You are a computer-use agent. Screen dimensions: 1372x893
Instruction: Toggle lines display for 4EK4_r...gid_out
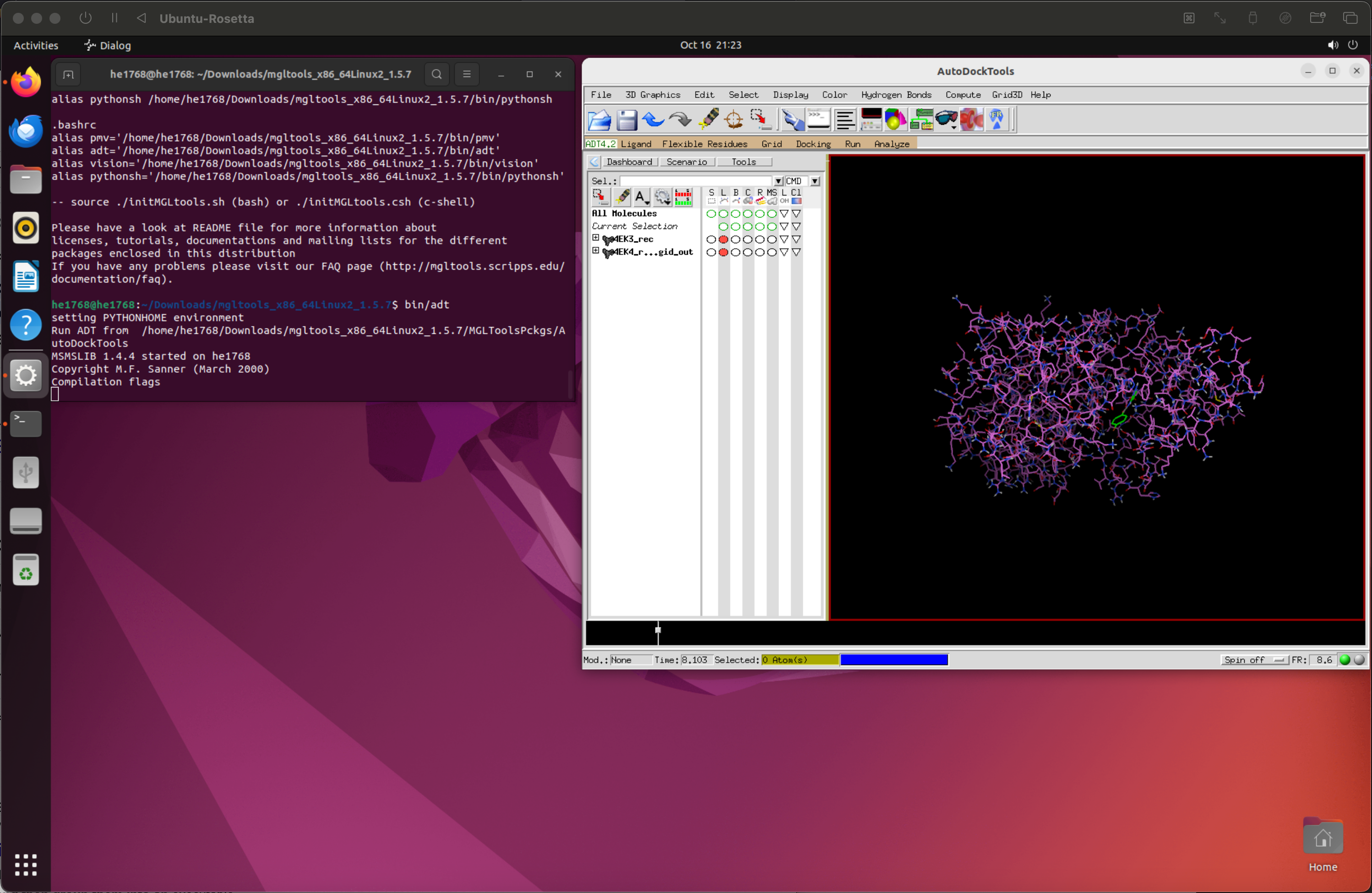tap(723, 252)
